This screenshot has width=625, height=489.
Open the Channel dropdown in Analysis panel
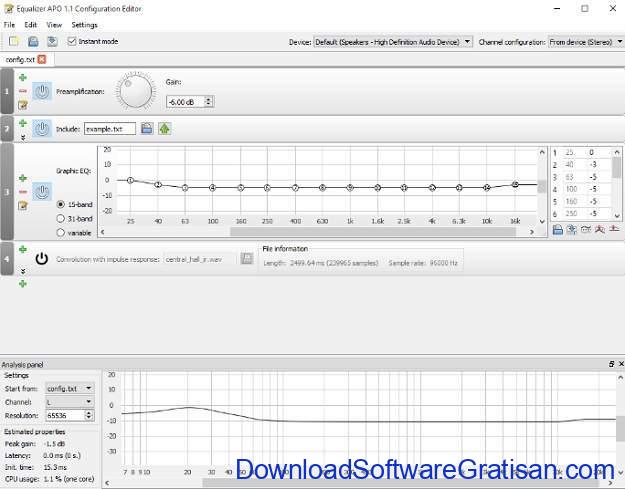coord(69,402)
